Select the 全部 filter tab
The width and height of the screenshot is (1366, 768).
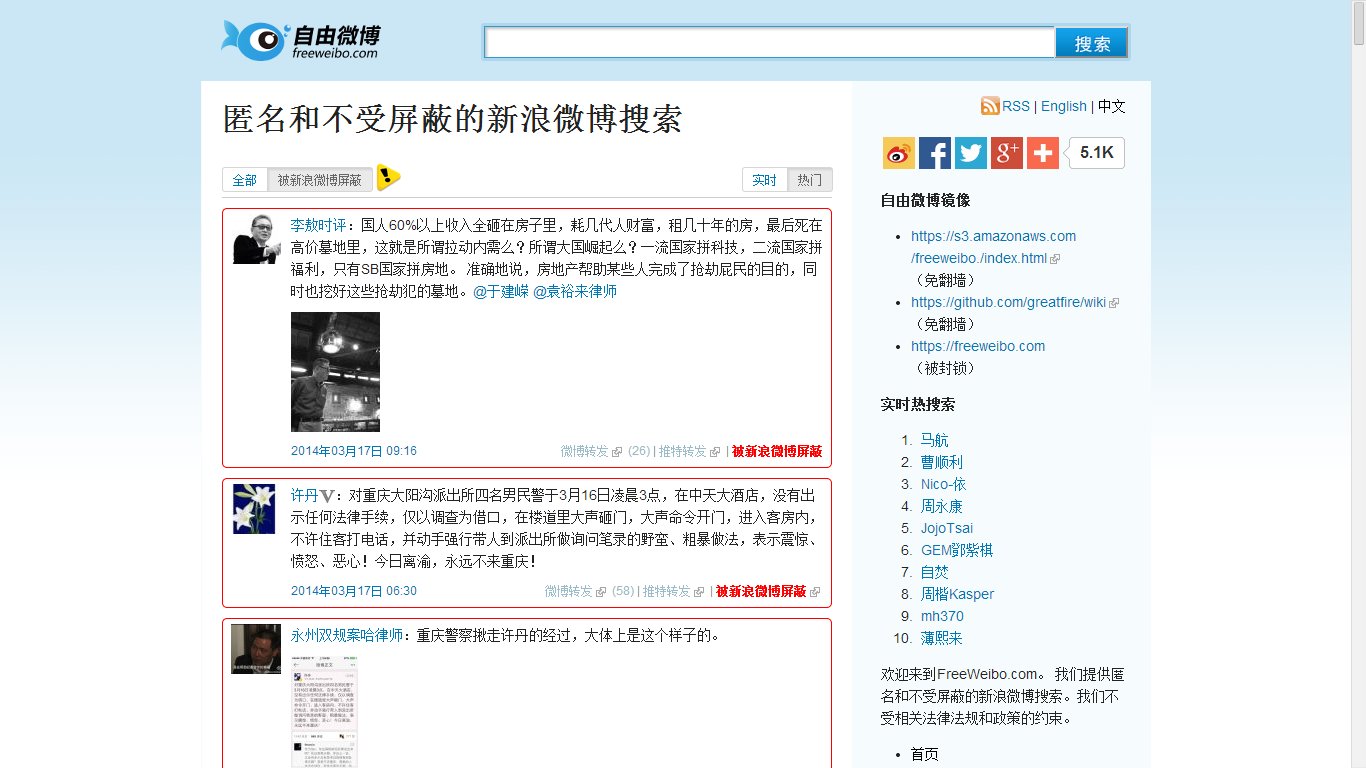245,180
